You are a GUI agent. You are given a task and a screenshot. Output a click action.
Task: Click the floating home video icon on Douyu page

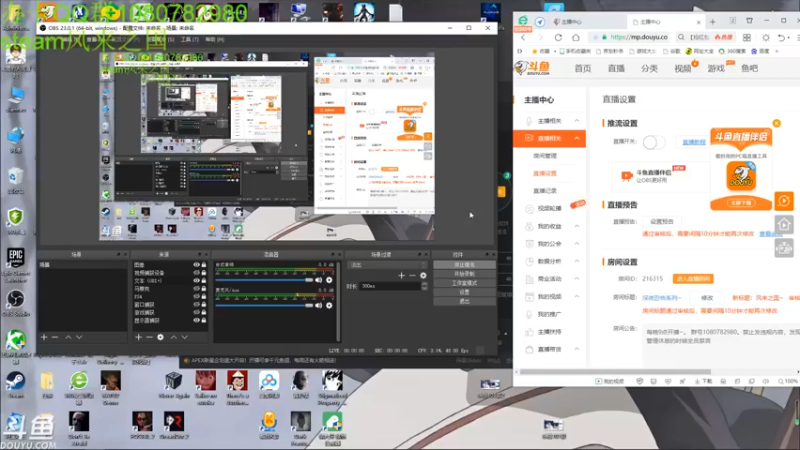784,224
